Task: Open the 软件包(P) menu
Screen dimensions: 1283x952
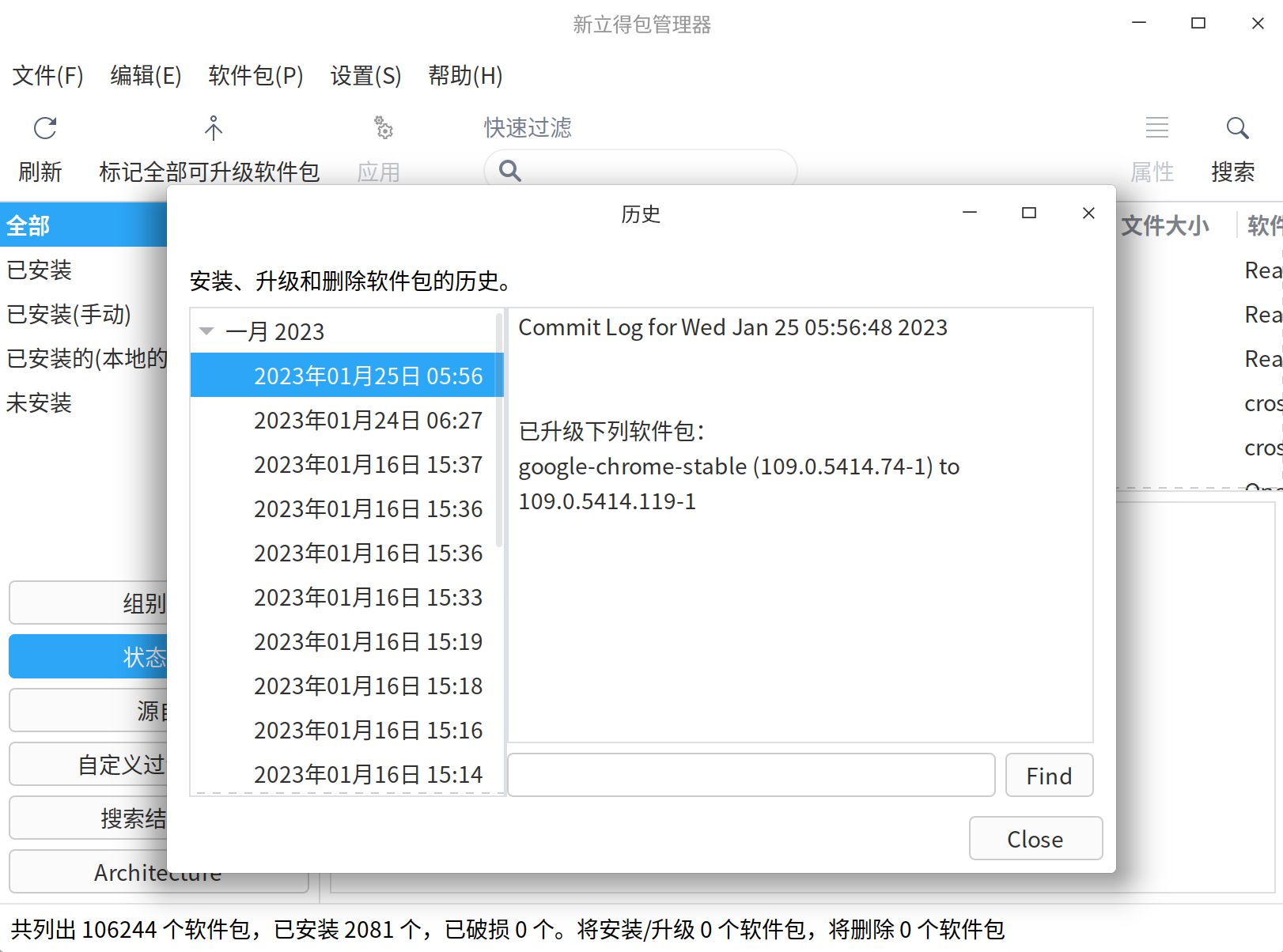Action: 255,76
